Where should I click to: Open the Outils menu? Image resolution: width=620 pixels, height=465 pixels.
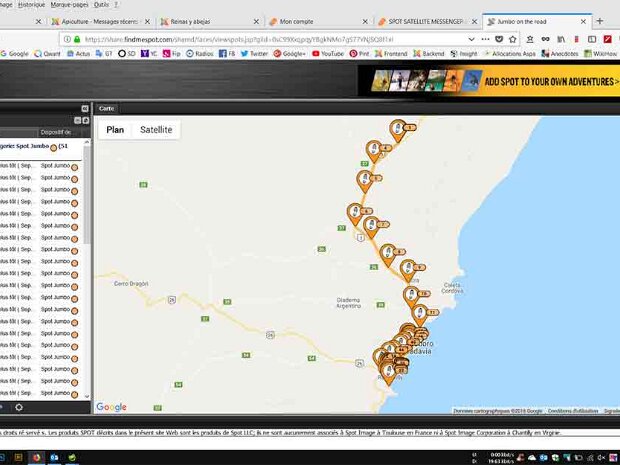[101, 5]
